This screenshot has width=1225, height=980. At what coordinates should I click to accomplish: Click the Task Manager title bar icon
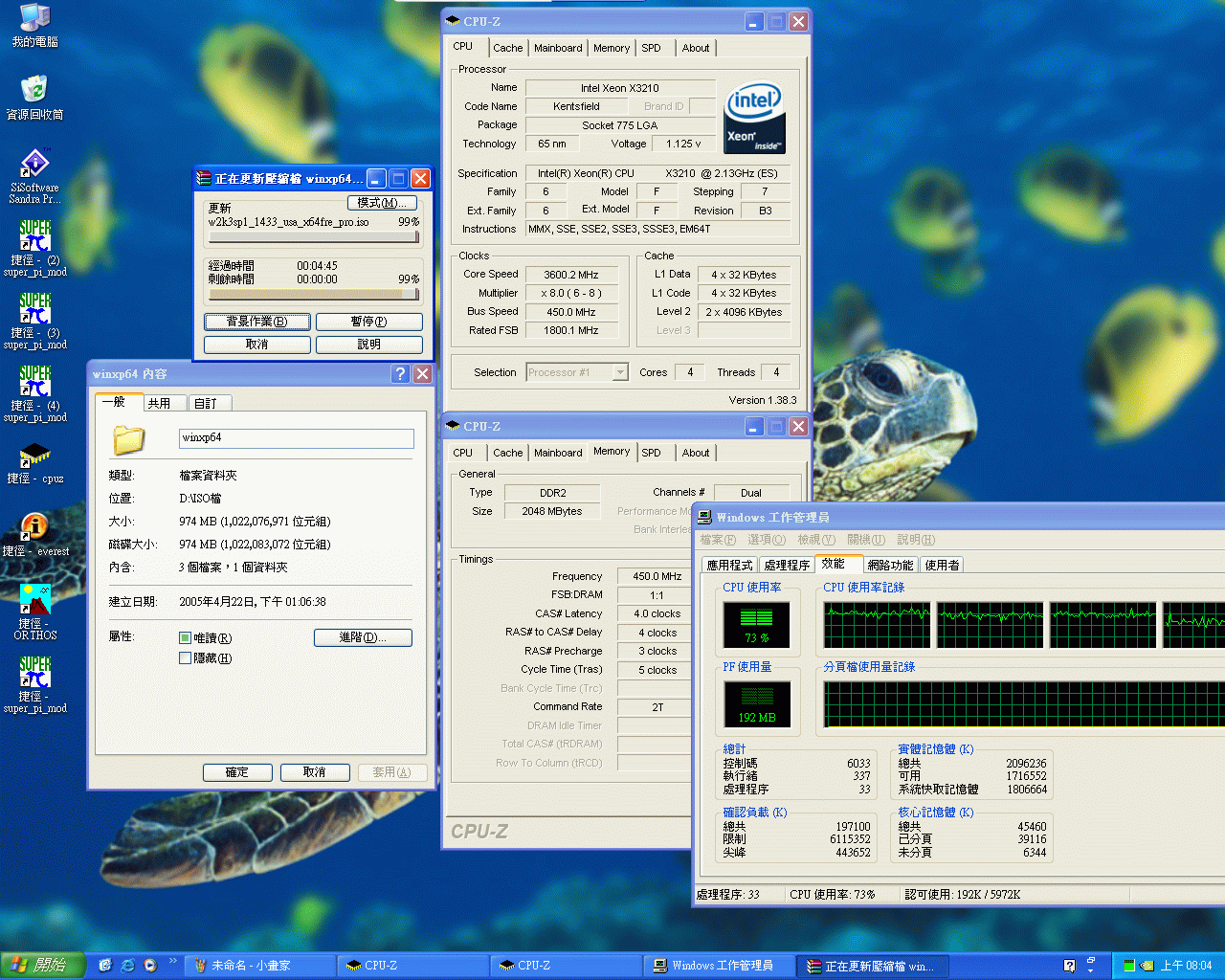click(x=704, y=517)
